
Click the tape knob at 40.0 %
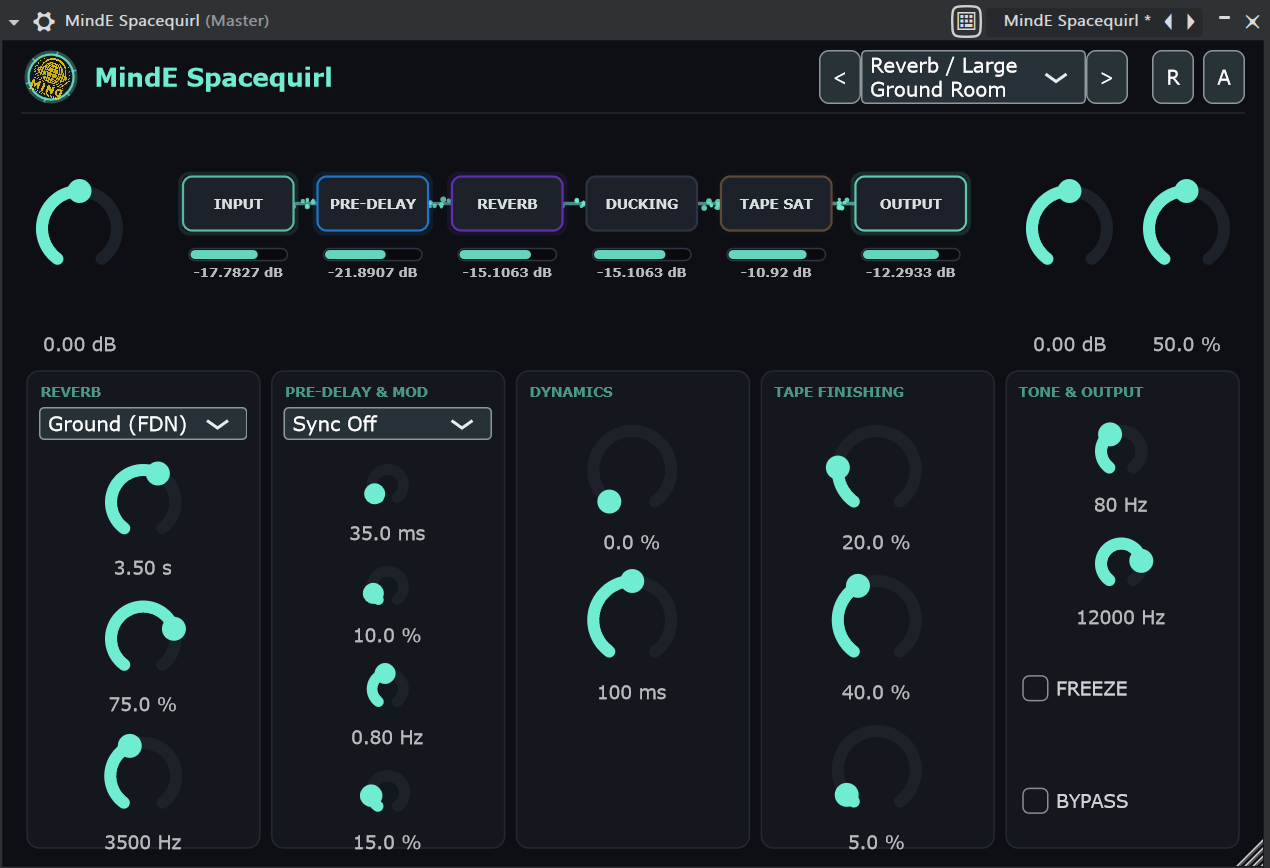pos(876,619)
